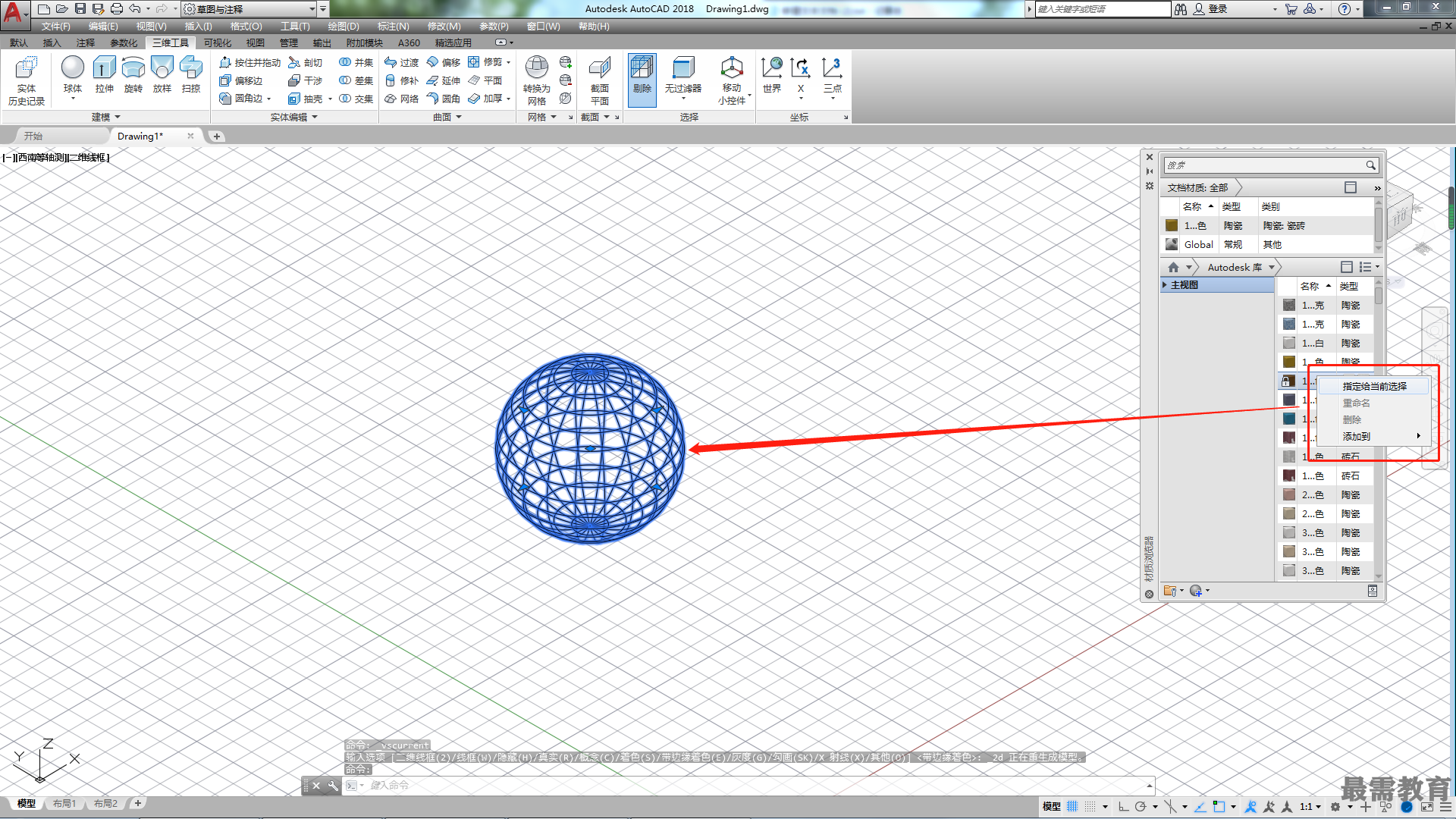The width and height of the screenshot is (1456, 819).
Task: Apply 交集 intersect operation
Action: (x=356, y=99)
